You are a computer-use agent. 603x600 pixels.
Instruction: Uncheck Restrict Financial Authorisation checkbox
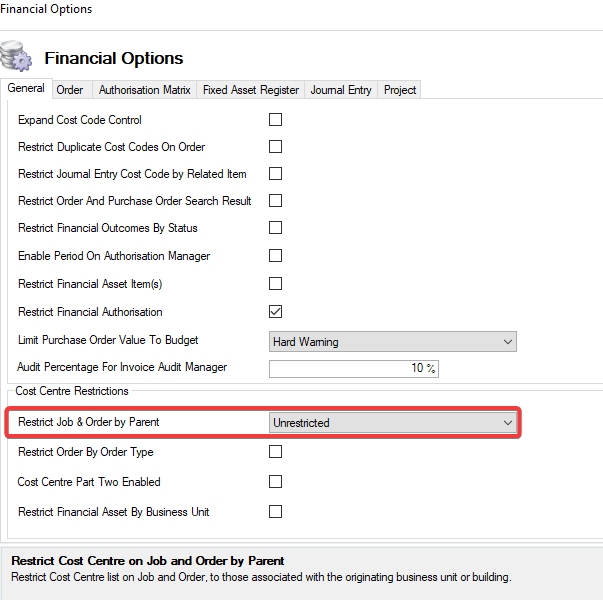click(x=276, y=312)
